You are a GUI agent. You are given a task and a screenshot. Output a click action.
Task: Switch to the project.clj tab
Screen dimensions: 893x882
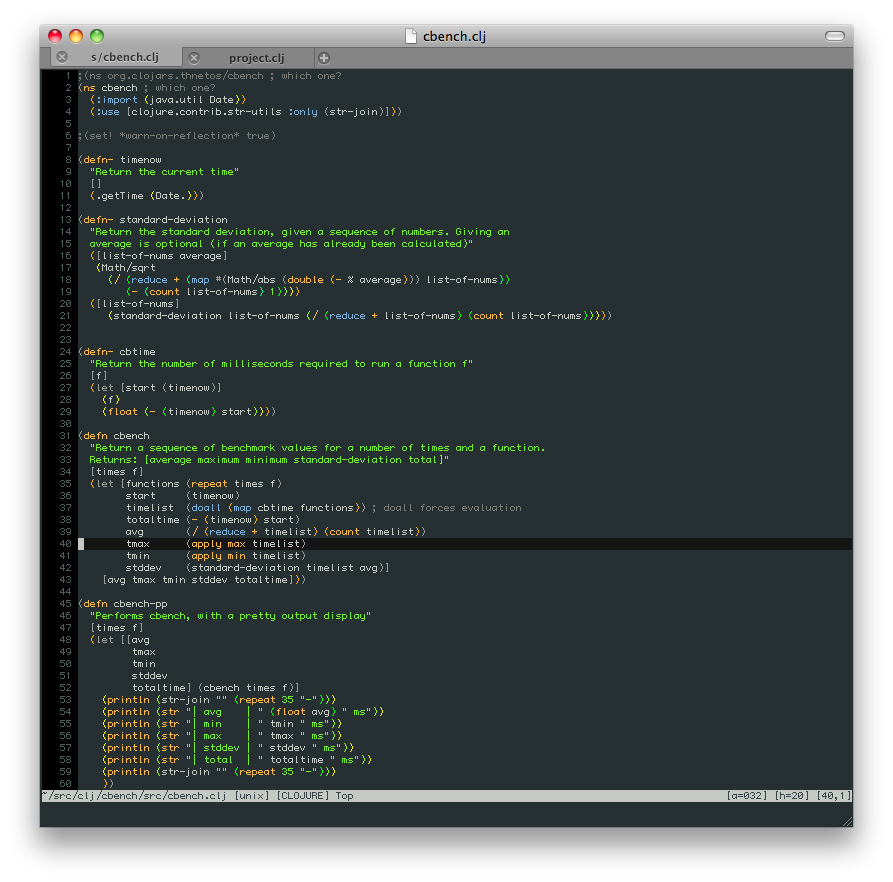pos(256,58)
